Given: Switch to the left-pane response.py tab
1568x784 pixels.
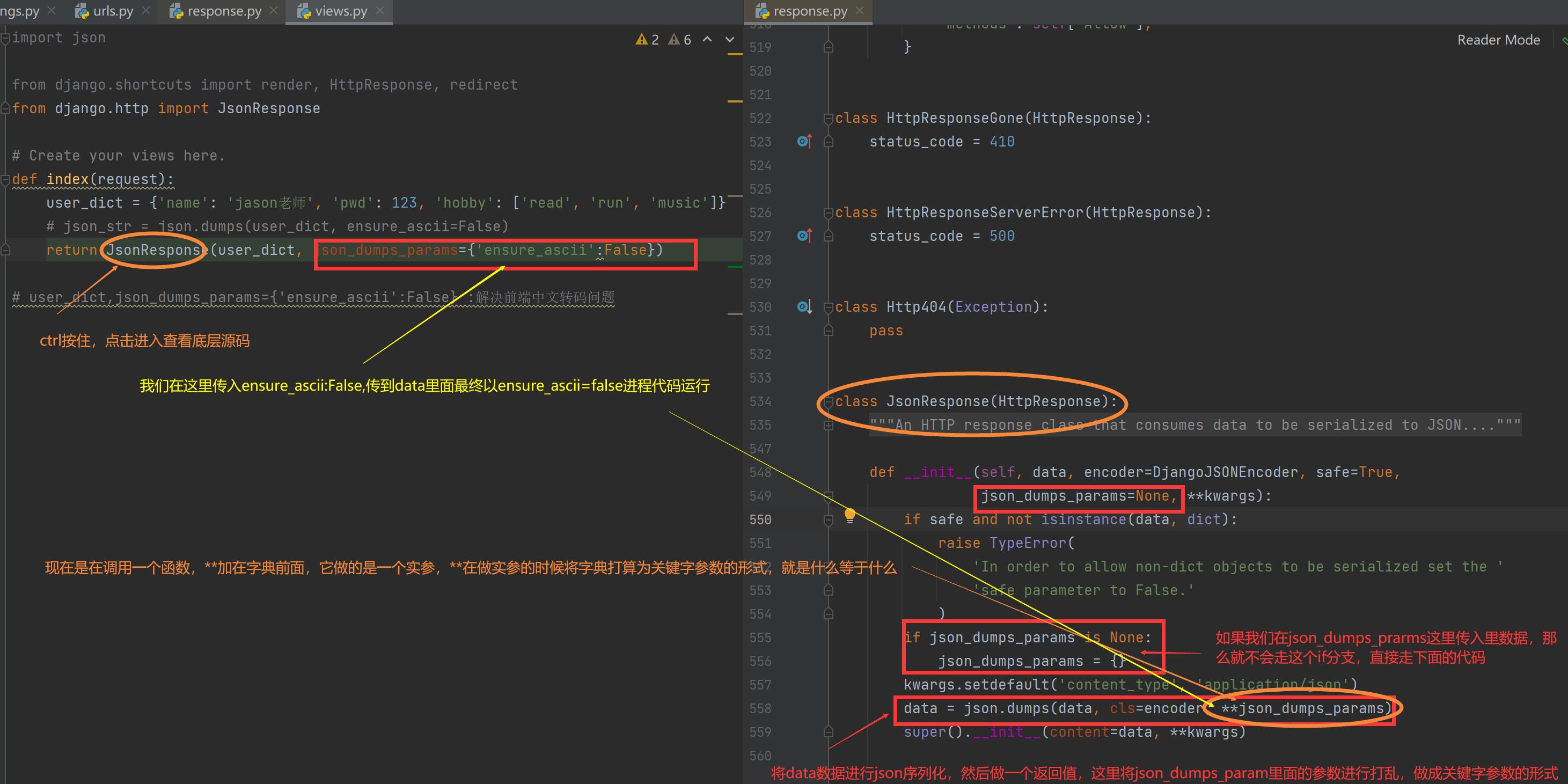Looking at the screenshot, I should [x=224, y=11].
